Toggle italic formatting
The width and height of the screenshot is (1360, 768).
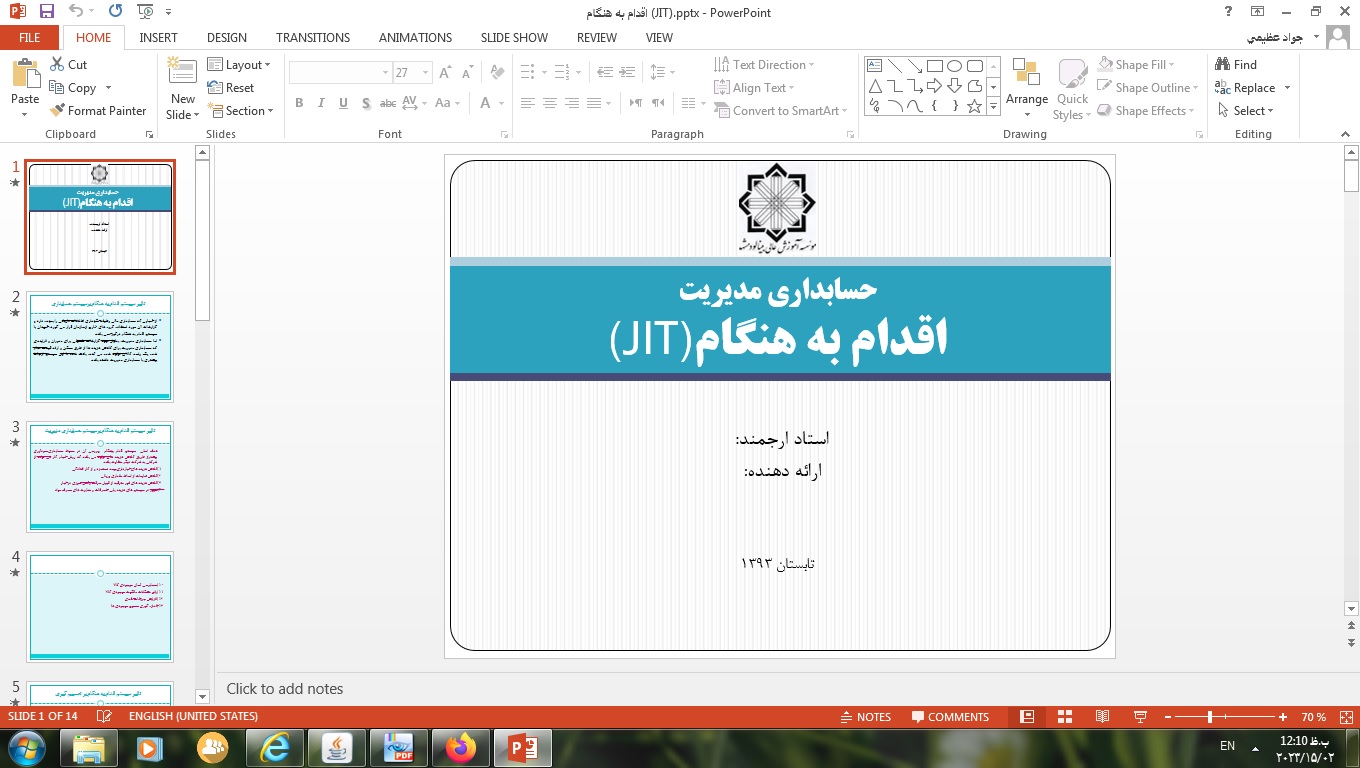[320, 103]
